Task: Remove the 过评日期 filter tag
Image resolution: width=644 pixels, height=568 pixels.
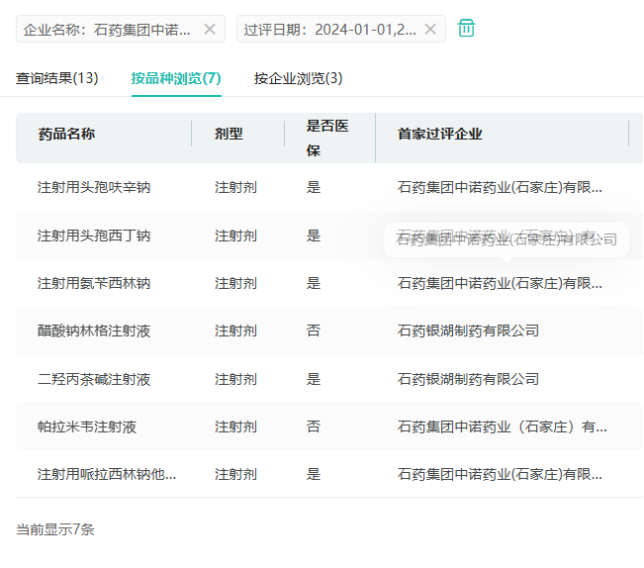Action: point(430,29)
